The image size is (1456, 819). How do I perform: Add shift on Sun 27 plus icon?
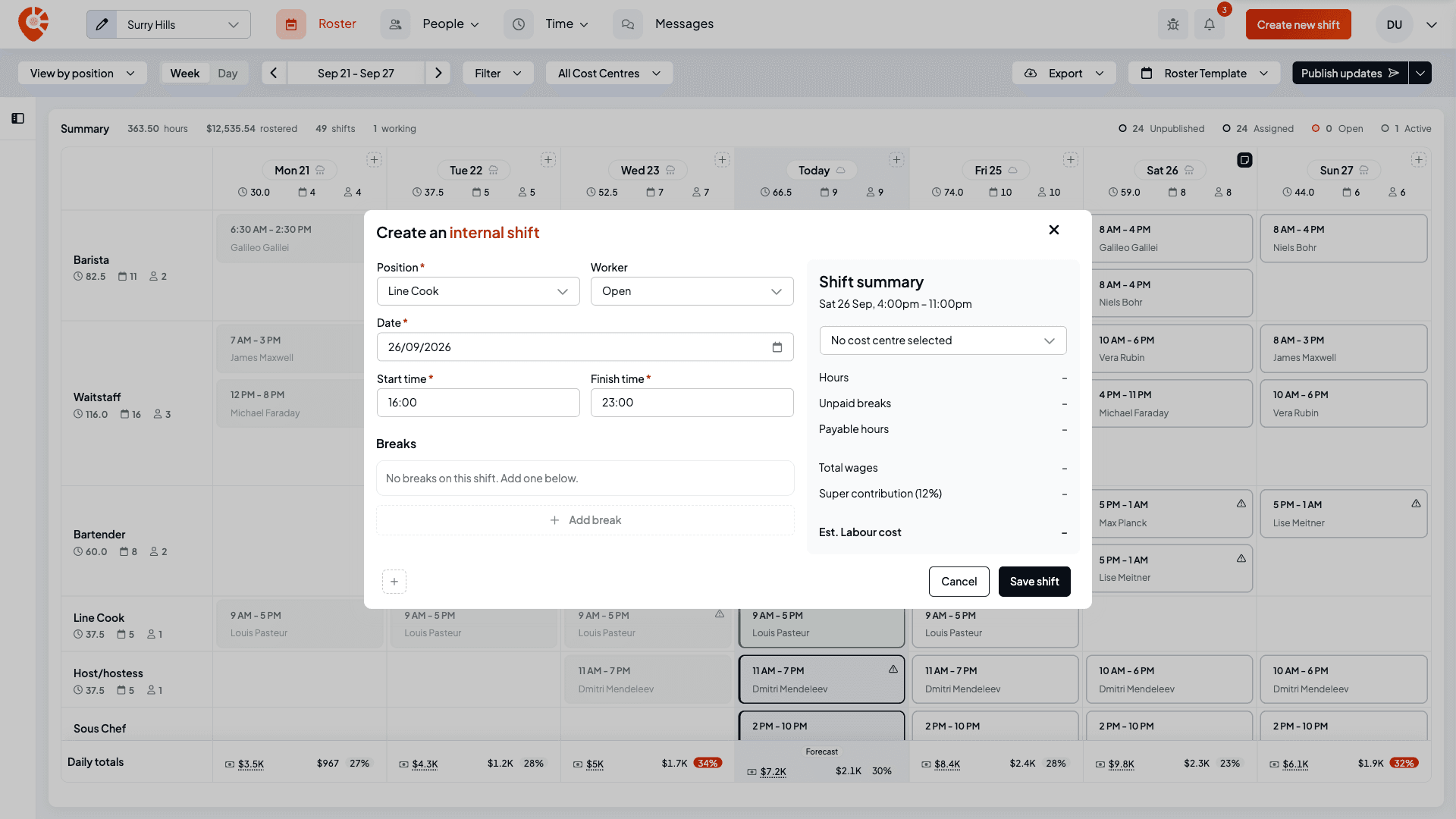coord(1419,160)
